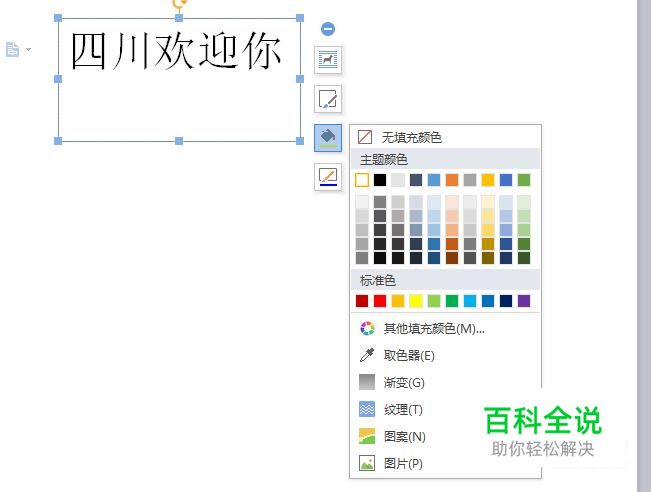Select orange-yellow standard color
Viewport: 651px width, 492px height.
pyautogui.click(x=398, y=301)
